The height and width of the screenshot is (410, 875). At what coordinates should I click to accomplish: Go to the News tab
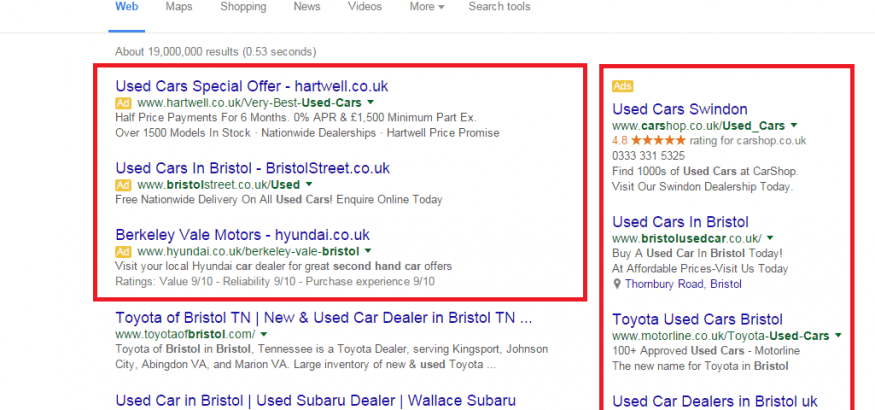click(x=307, y=7)
